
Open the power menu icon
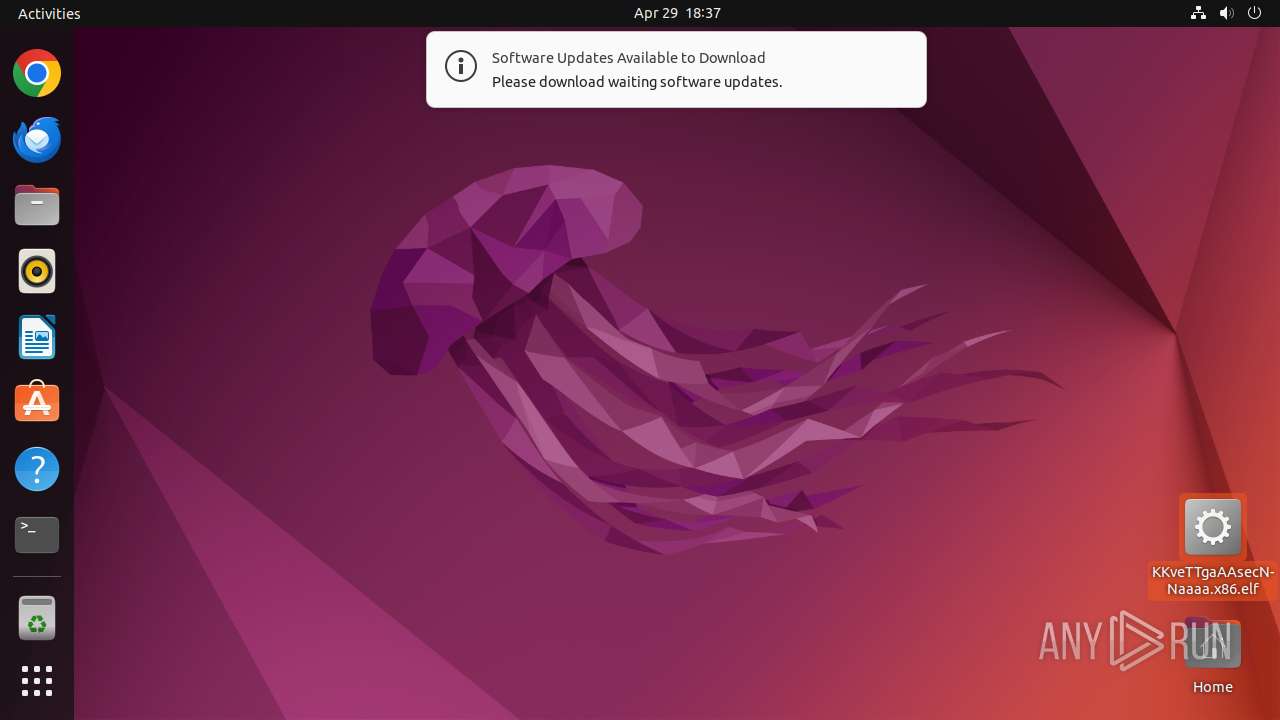click(x=1254, y=13)
